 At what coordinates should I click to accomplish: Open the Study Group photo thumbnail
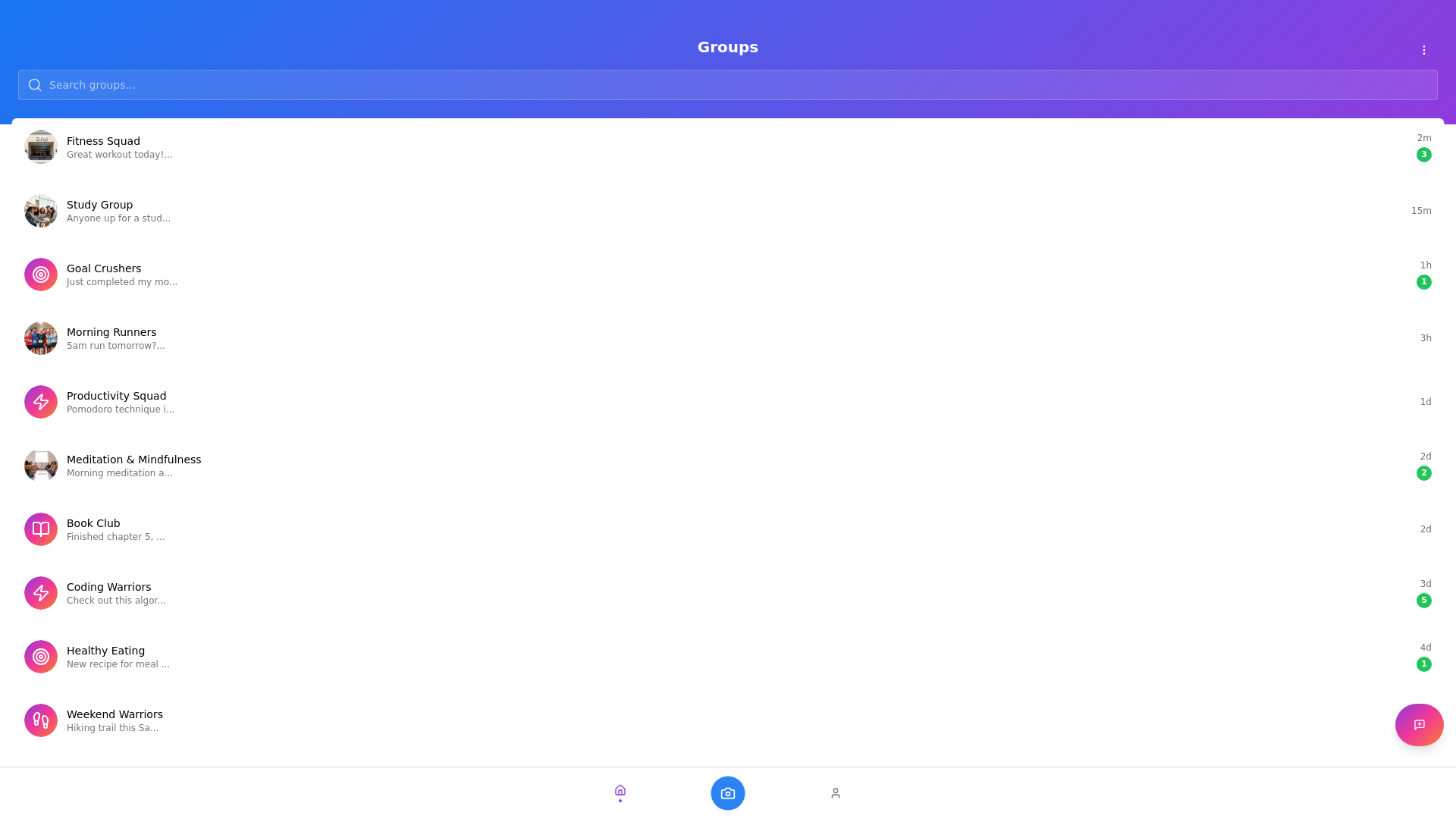tap(40, 211)
